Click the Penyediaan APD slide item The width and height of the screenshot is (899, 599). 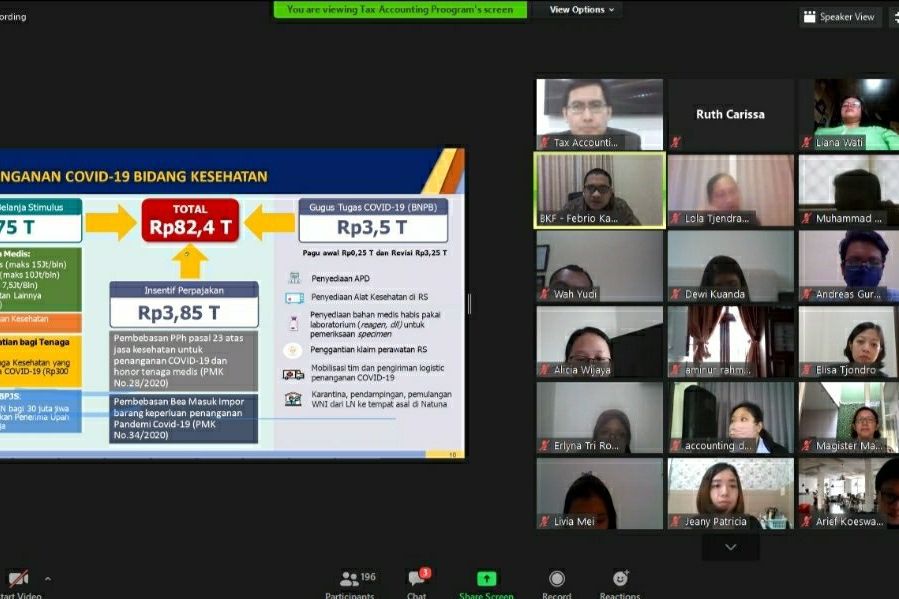click(341, 278)
